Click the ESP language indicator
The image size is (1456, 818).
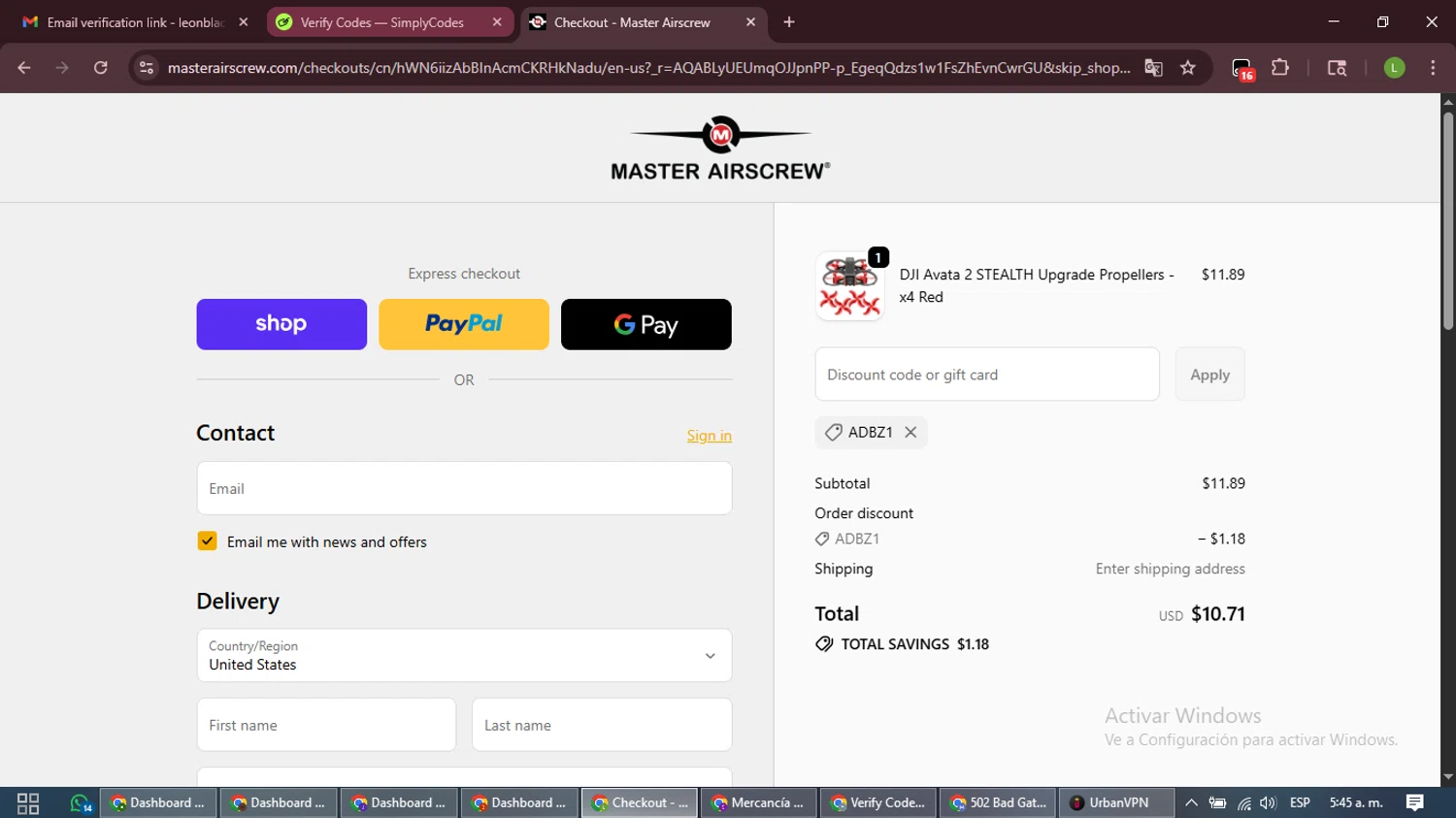click(1300, 803)
